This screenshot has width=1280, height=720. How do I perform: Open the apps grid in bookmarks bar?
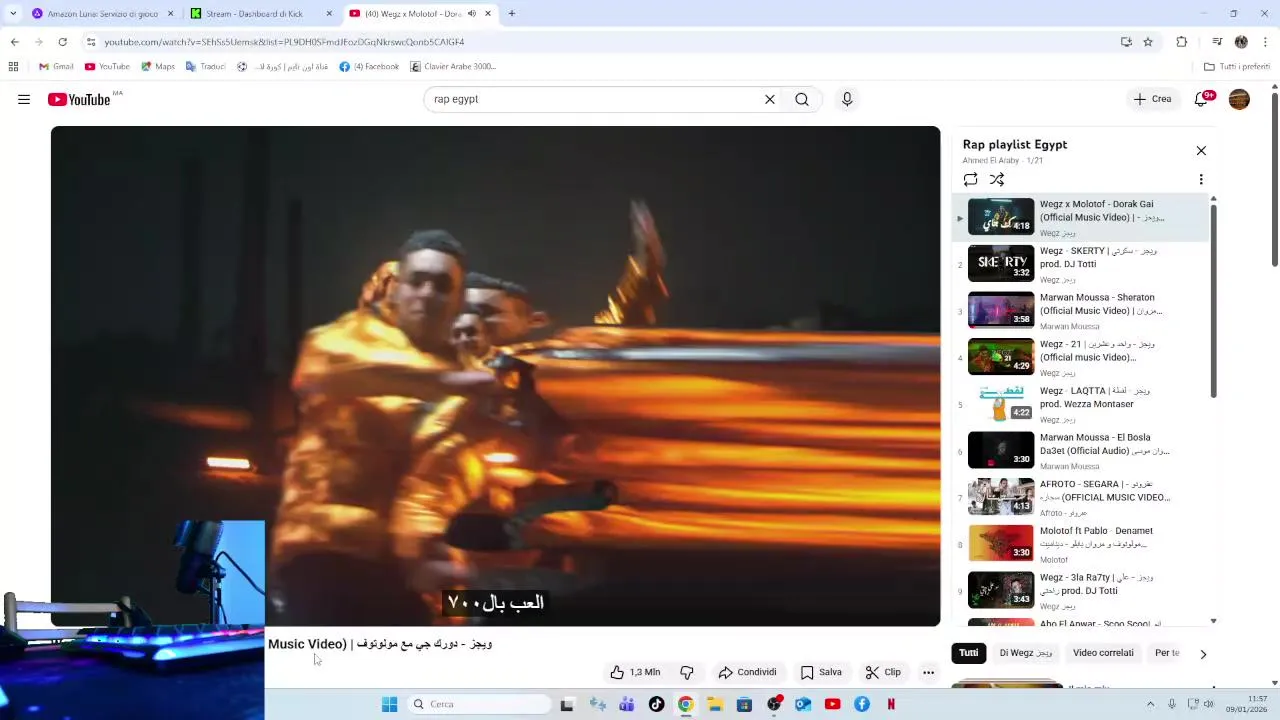tap(13, 67)
